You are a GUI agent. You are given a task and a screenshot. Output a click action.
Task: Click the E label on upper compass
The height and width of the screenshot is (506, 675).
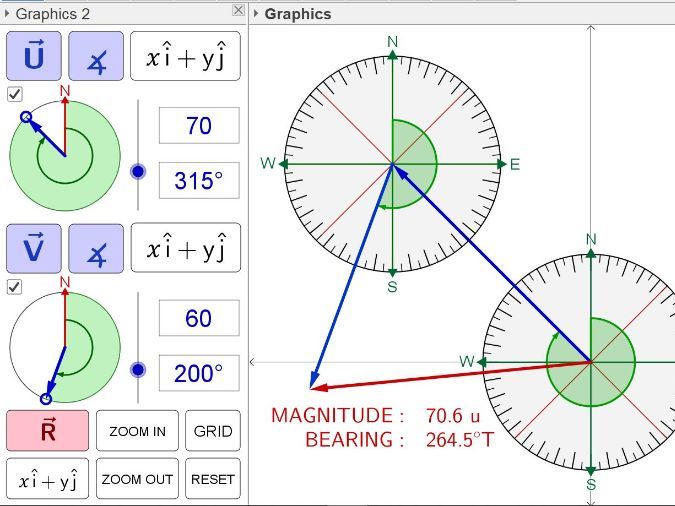coord(515,165)
